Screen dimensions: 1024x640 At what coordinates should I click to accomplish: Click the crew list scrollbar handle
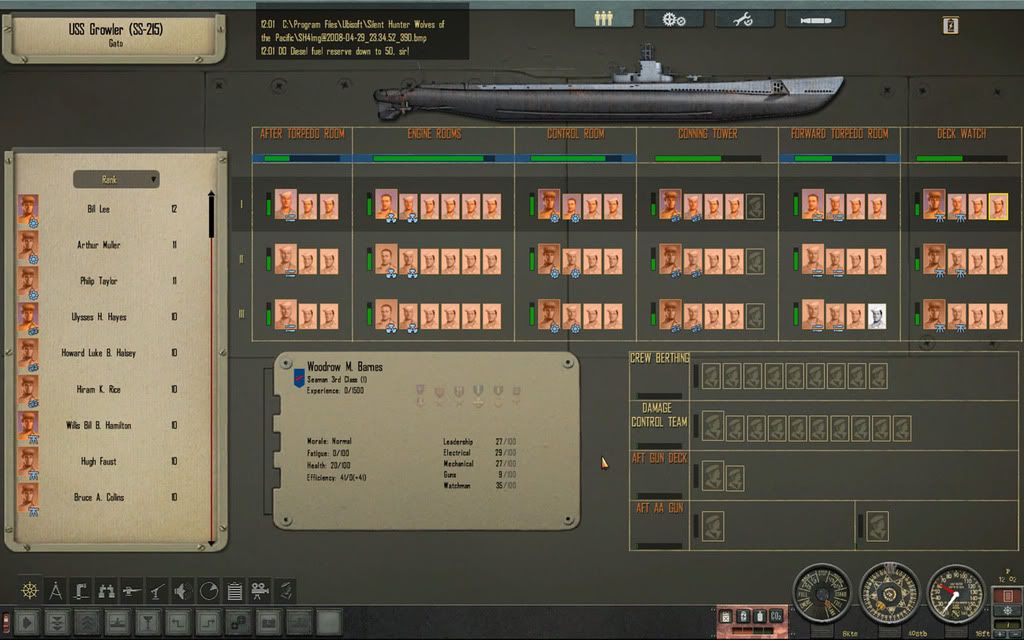pos(211,216)
